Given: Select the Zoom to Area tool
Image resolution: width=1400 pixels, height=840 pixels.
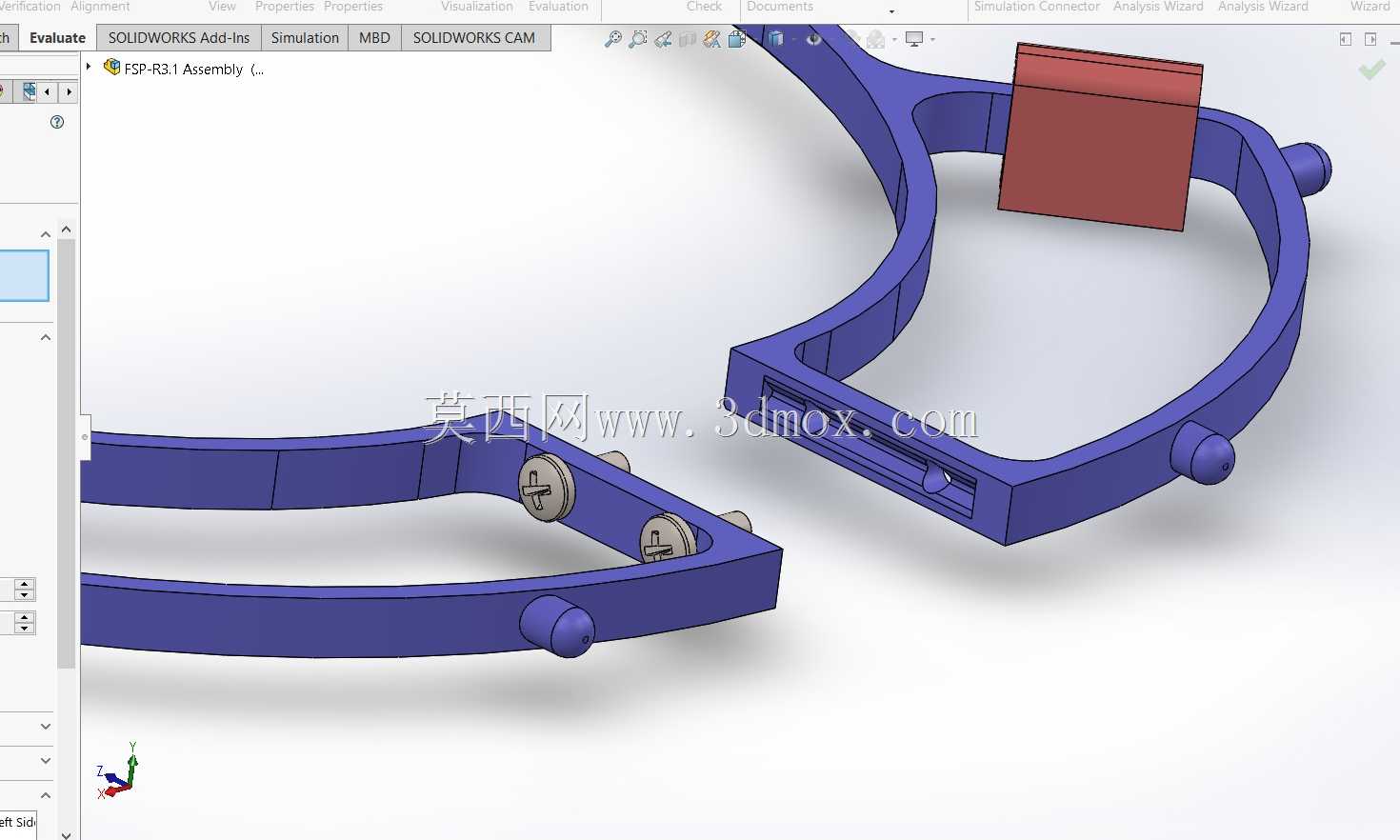Looking at the screenshot, I should click(x=638, y=39).
